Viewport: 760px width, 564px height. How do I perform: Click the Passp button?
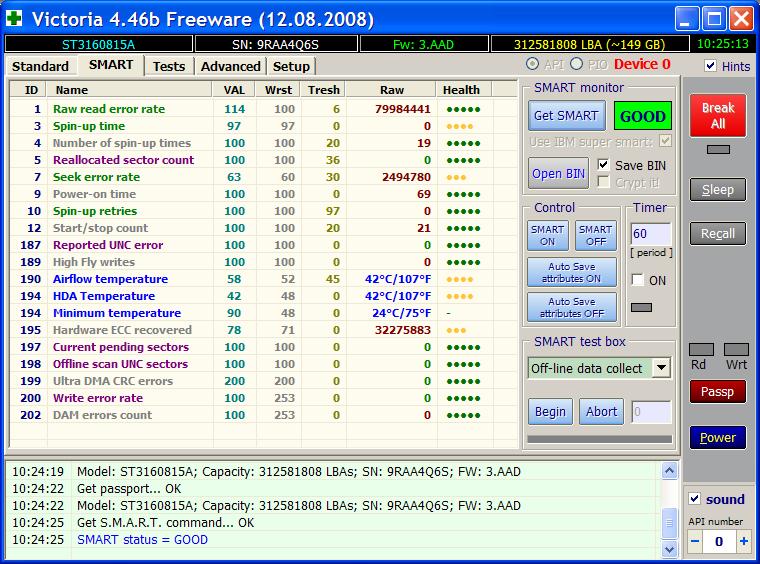(718, 392)
